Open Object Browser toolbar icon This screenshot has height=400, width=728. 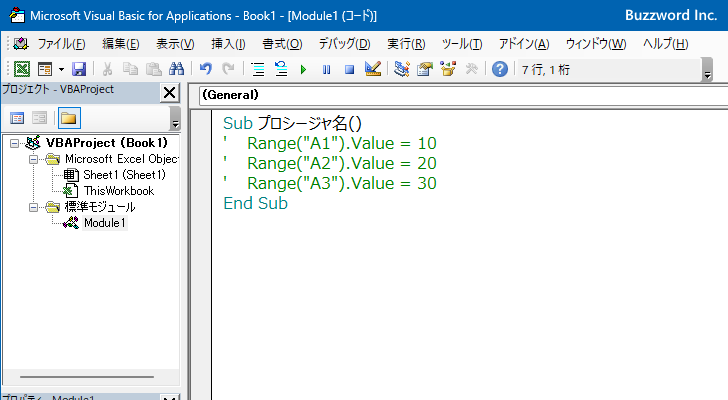[448, 69]
